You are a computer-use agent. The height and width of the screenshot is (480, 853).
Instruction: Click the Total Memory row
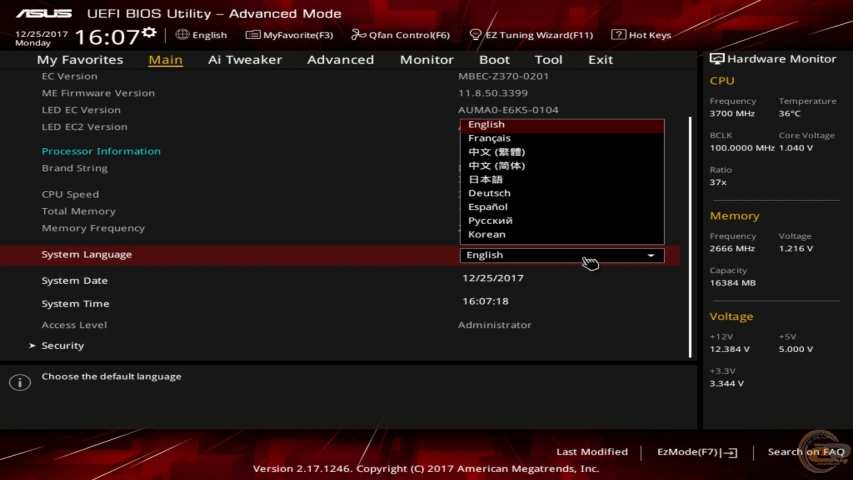point(78,211)
